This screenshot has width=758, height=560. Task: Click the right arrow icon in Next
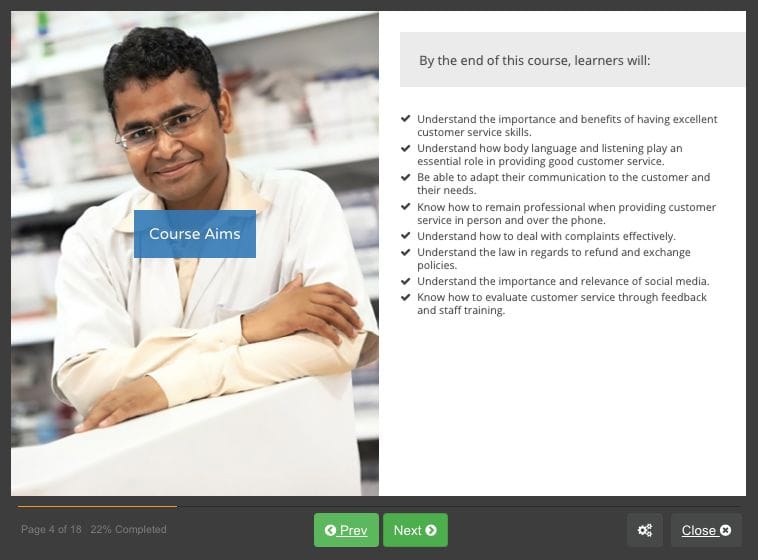coord(431,531)
